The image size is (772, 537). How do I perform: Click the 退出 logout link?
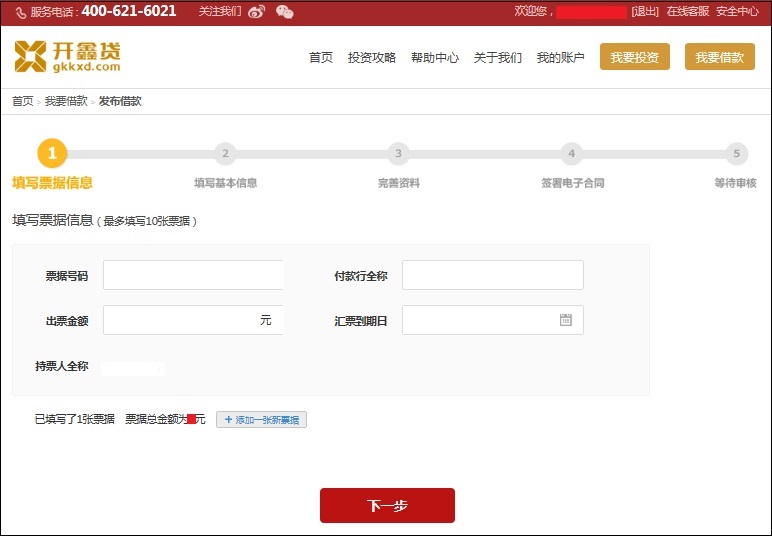[645, 12]
